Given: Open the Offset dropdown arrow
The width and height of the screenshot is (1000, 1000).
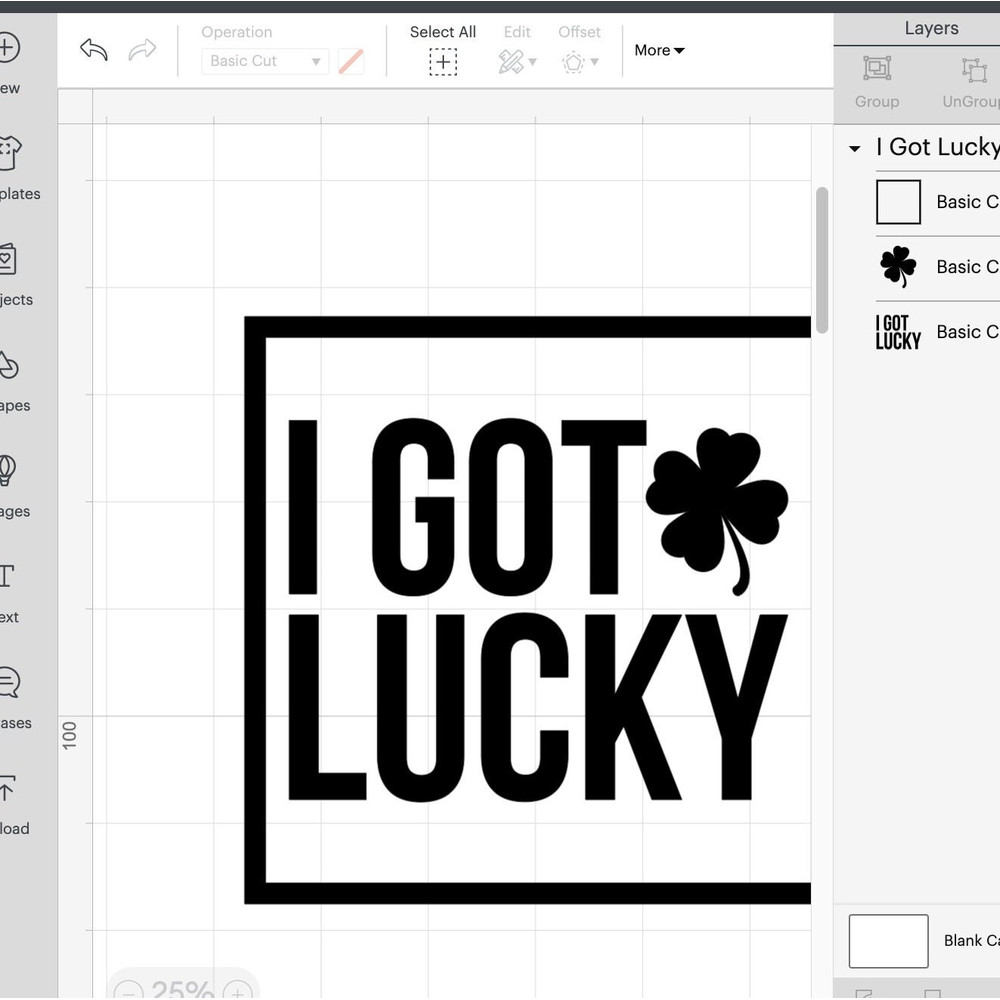Looking at the screenshot, I should pos(594,62).
